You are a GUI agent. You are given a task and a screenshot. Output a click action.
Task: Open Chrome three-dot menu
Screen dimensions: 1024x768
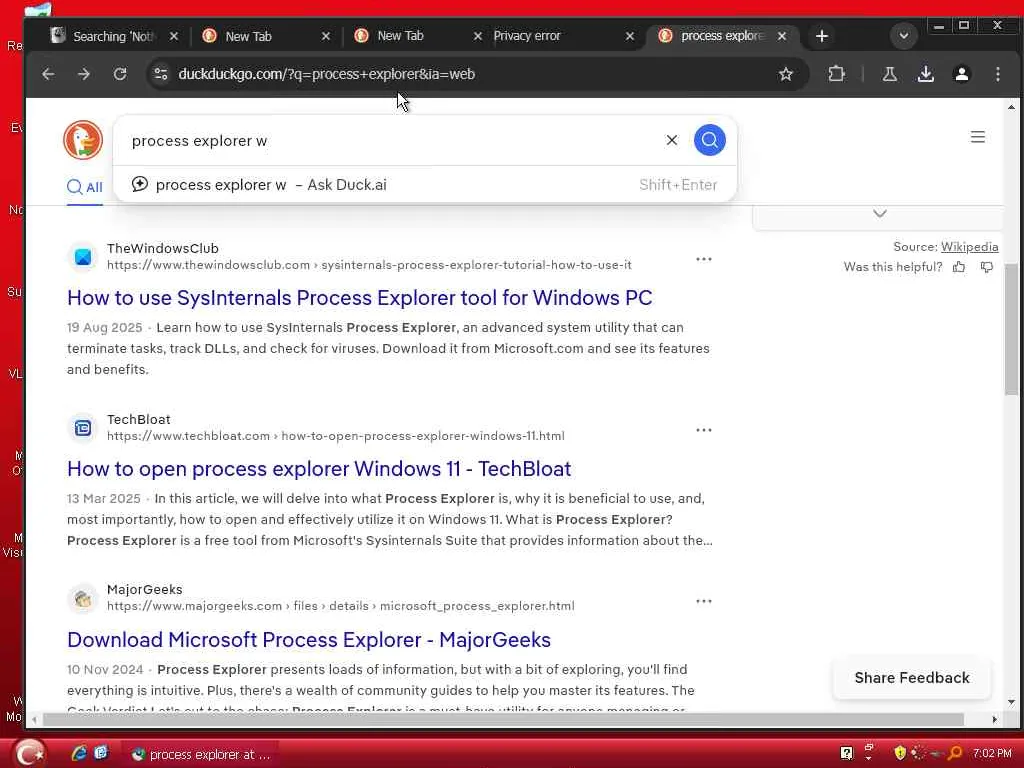(997, 74)
